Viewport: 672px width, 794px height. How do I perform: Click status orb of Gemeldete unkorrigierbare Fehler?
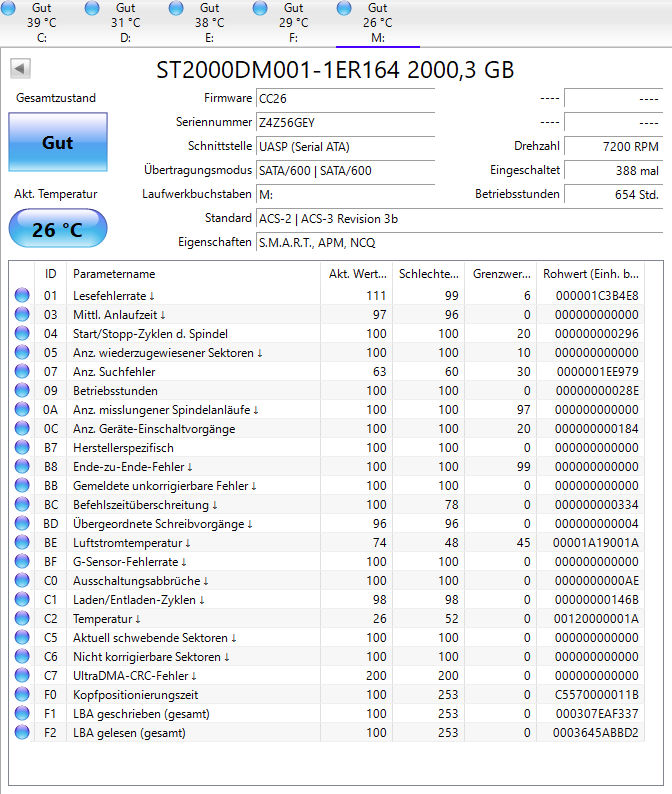tap(22, 485)
